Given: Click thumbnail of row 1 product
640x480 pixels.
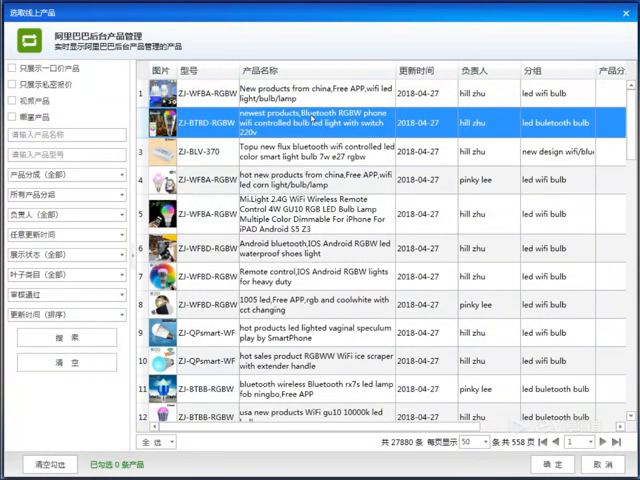Looking at the screenshot, I should [162, 93].
